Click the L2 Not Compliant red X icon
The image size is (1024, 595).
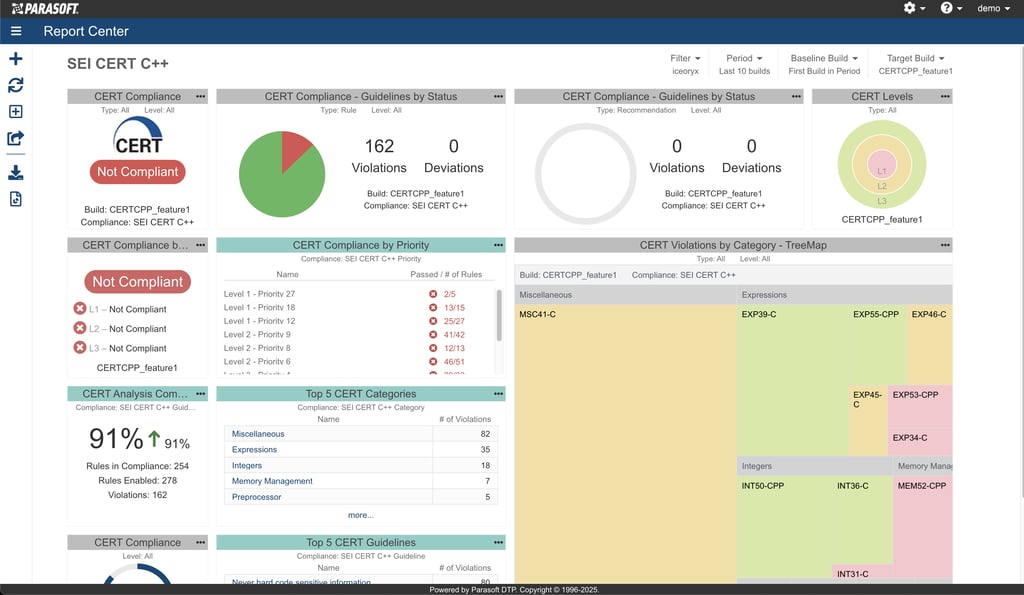click(x=80, y=328)
